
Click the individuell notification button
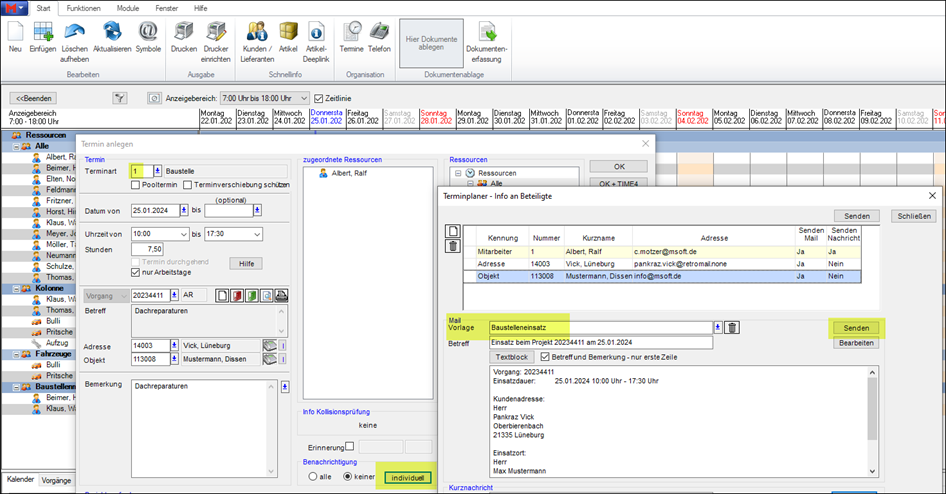tap(406, 477)
